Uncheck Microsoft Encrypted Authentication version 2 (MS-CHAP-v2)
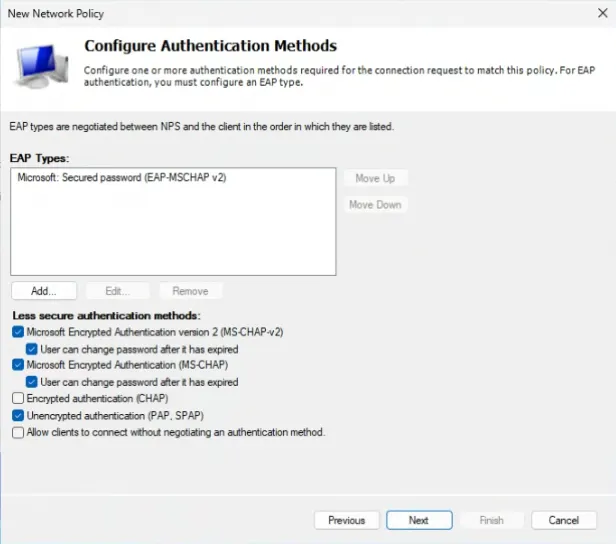This screenshot has width=616, height=544. (x=18, y=332)
